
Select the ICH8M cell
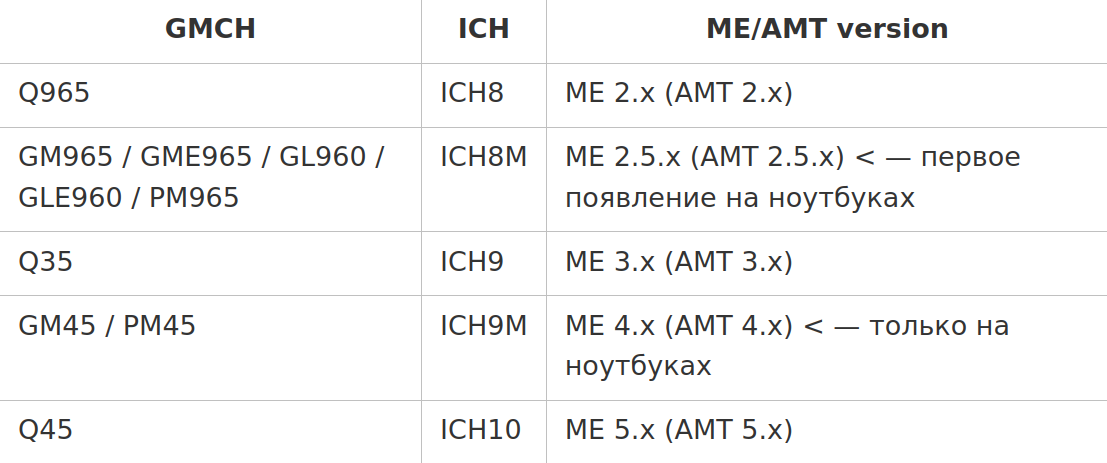click(x=484, y=177)
